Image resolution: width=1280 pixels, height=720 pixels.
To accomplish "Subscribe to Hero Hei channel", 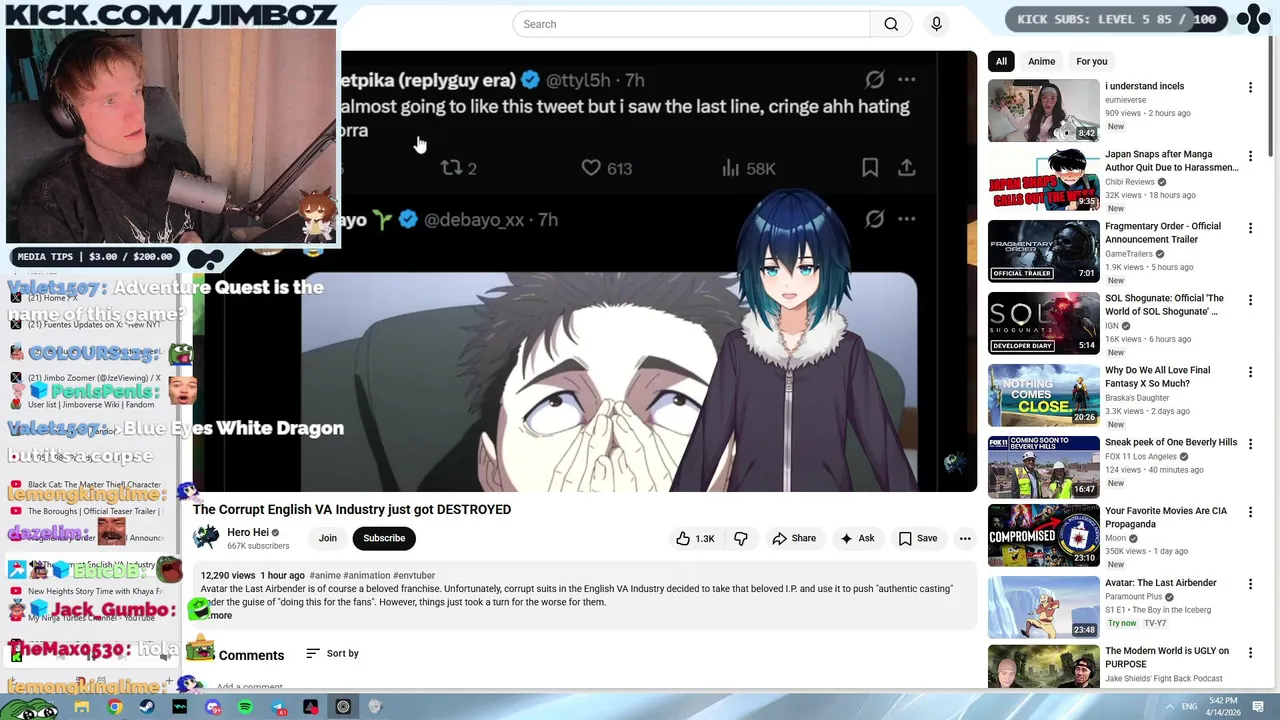I will click(384, 538).
